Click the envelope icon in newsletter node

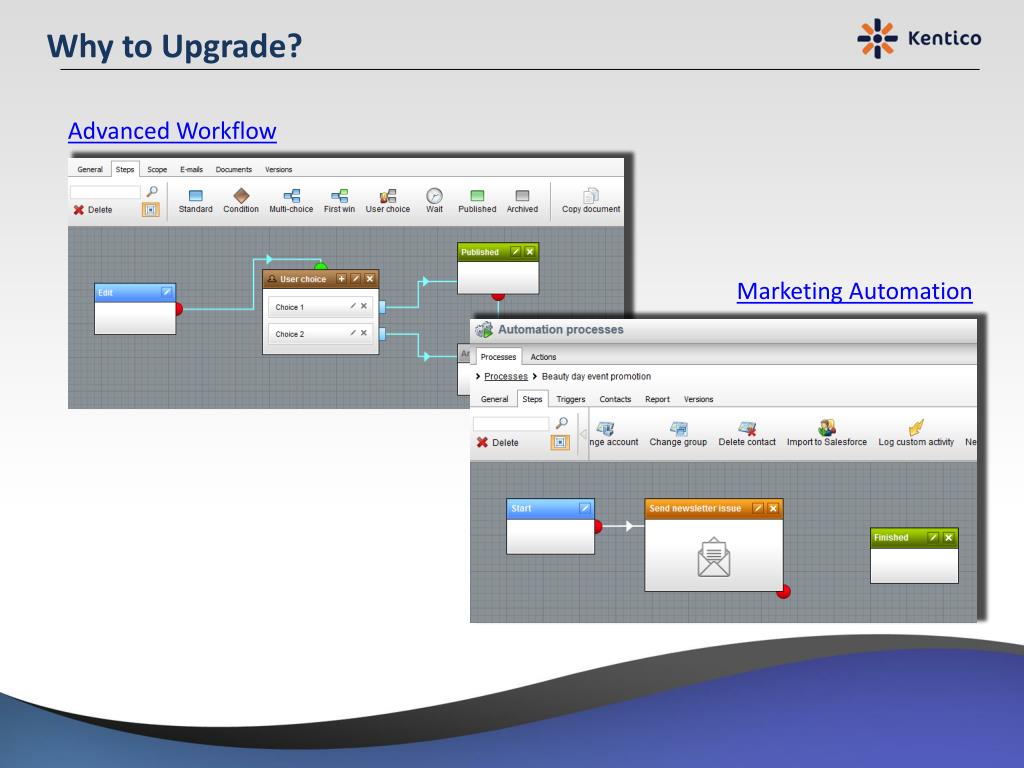pos(714,557)
